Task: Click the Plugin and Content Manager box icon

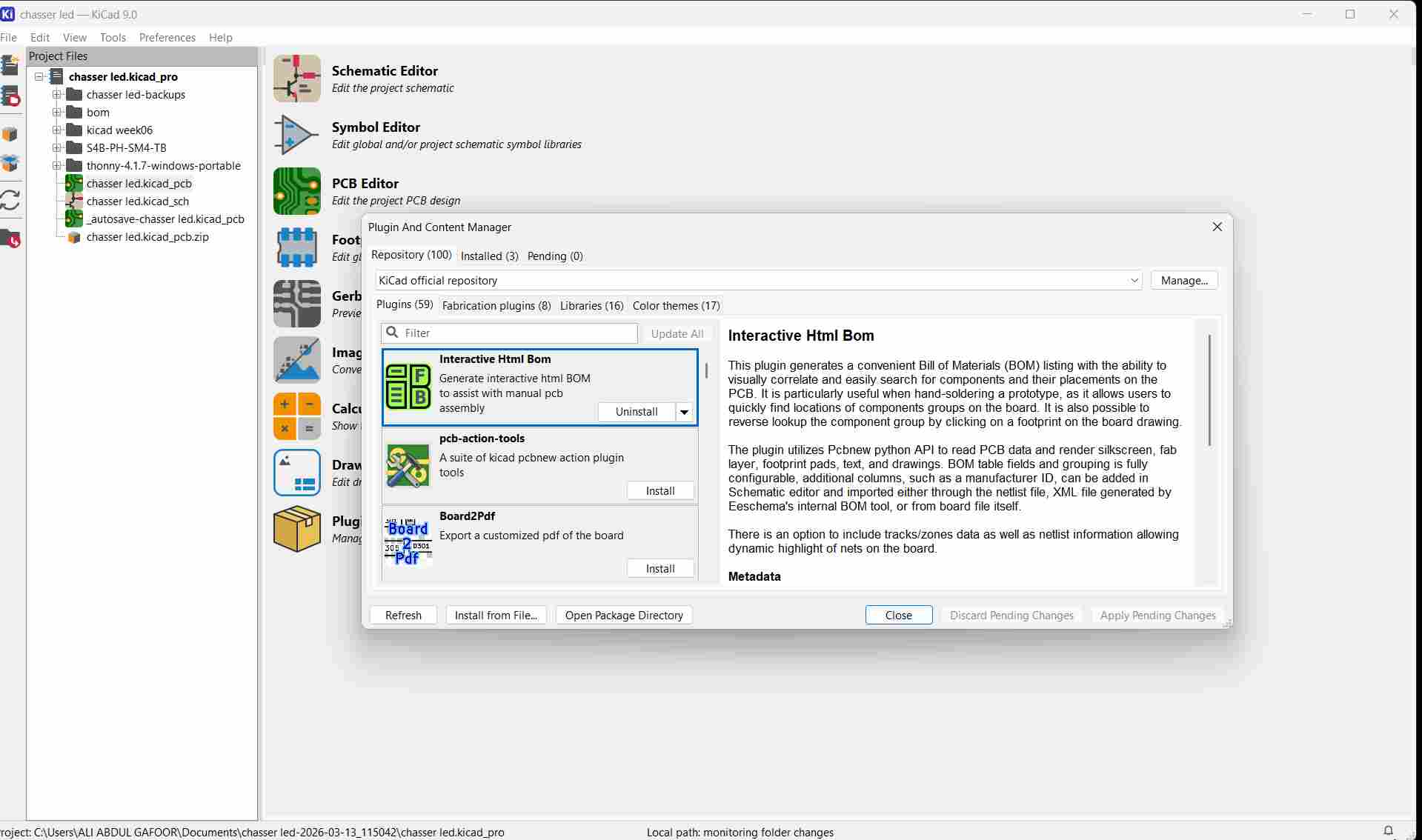Action: point(297,529)
